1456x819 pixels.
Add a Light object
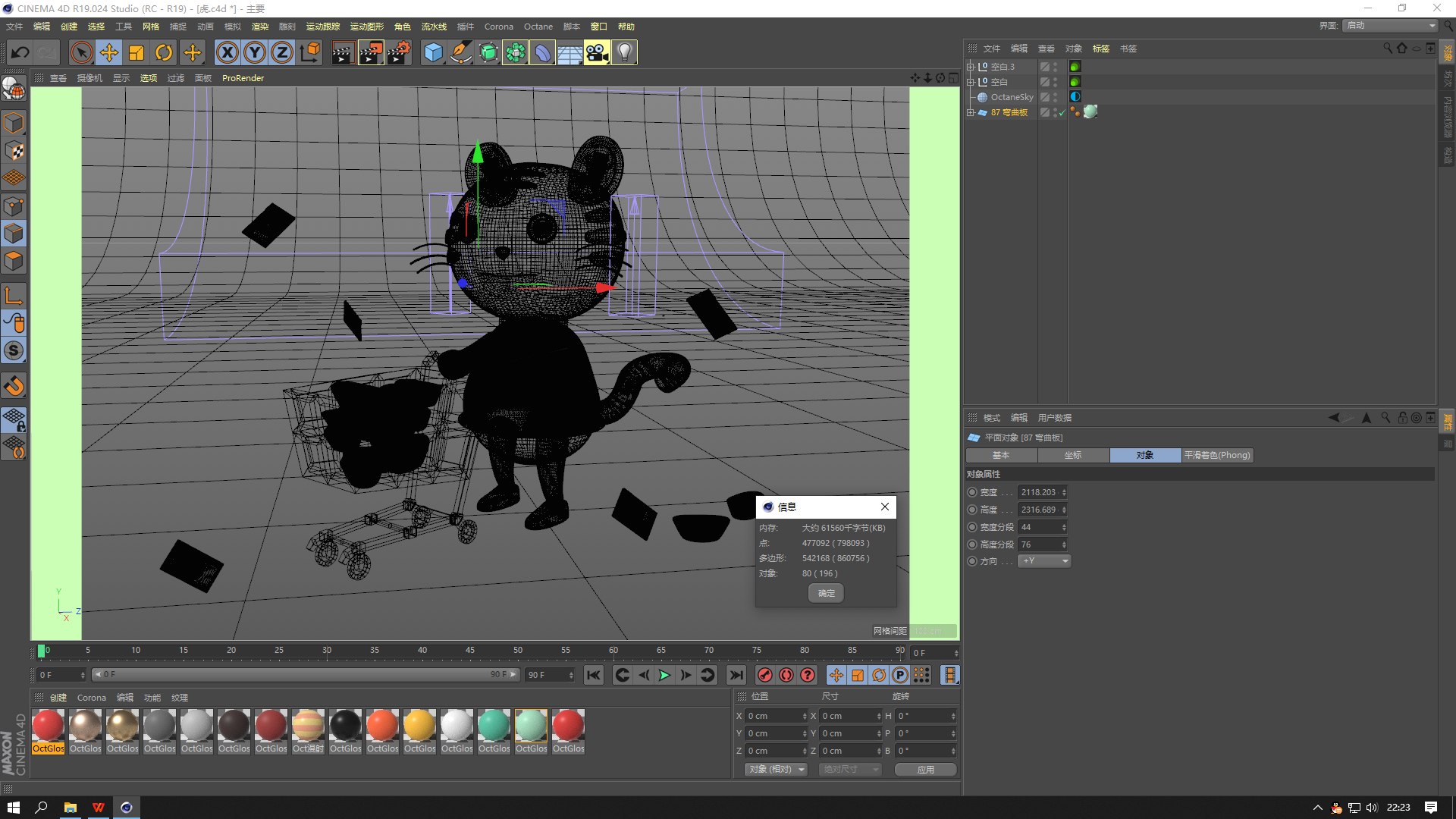[x=624, y=52]
